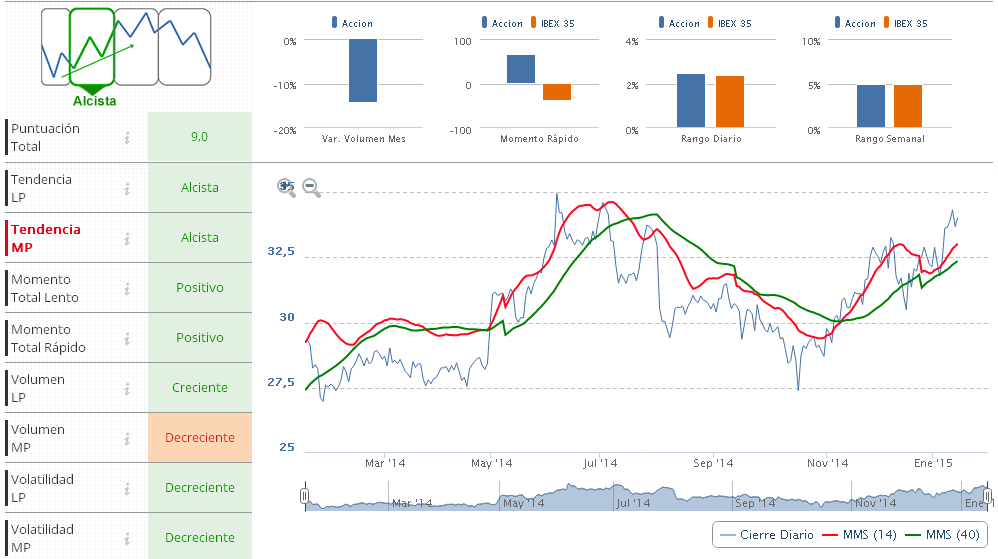Click the zoom in magnifier icon on chart
The width and height of the screenshot is (998, 559).
pyautogui.click(x=286, y=187)
